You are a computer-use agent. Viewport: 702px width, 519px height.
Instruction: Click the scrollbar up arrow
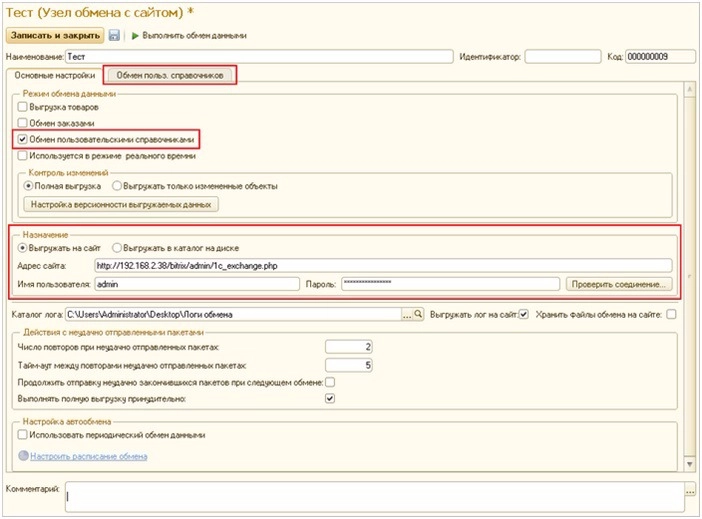click(x=687, y=90)
